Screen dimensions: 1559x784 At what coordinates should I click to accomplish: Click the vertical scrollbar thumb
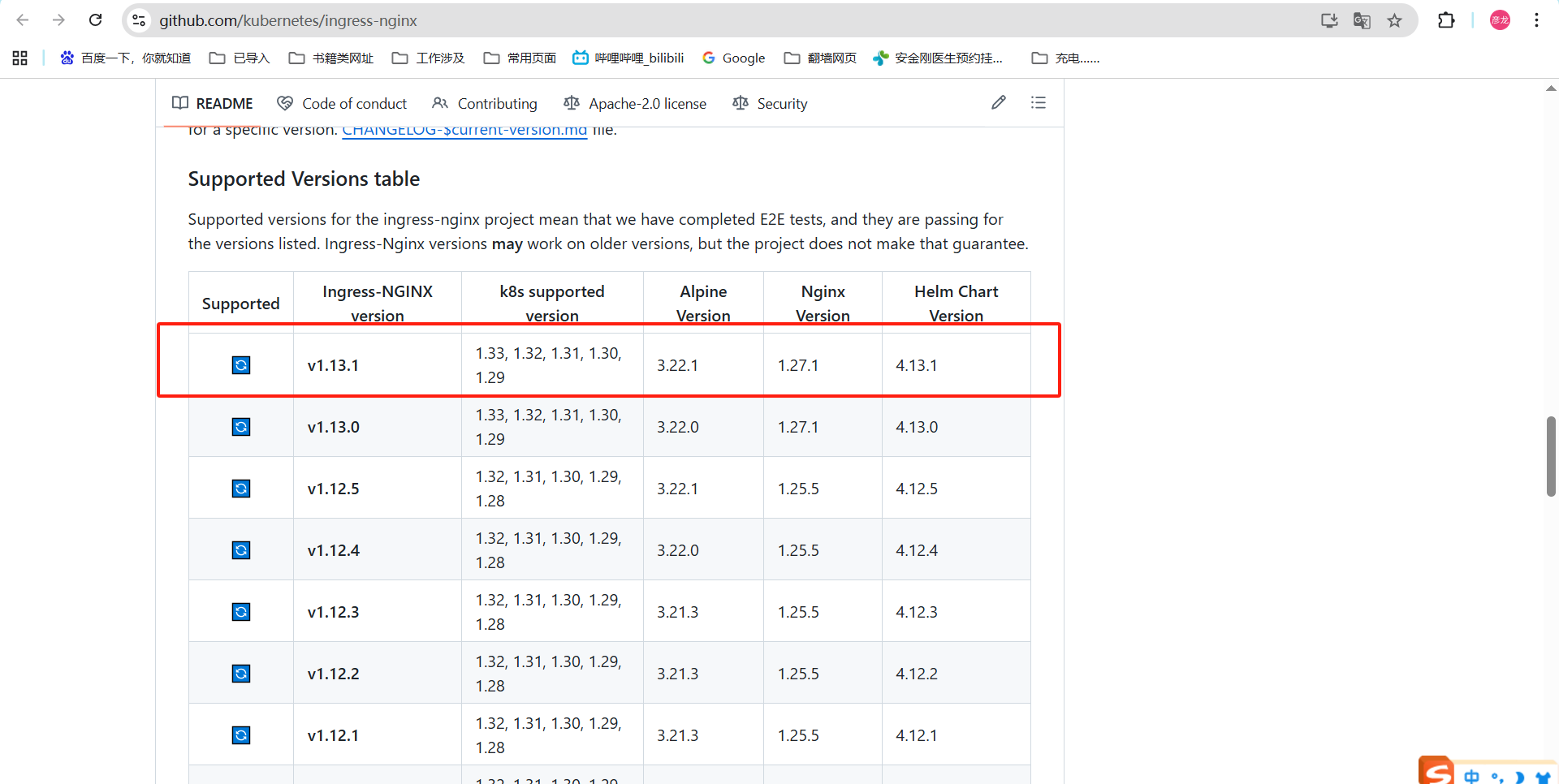pyautogui.click(x=1551, y=456)
